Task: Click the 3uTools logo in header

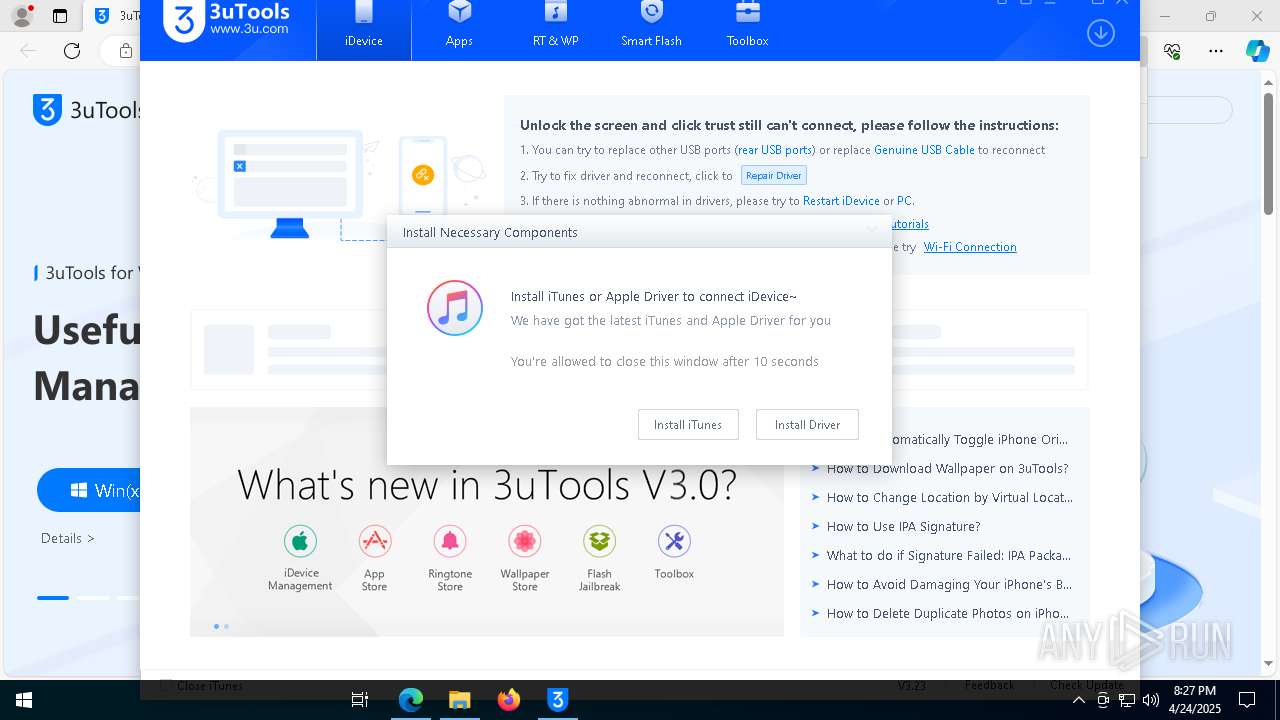Action: point(227,20)
